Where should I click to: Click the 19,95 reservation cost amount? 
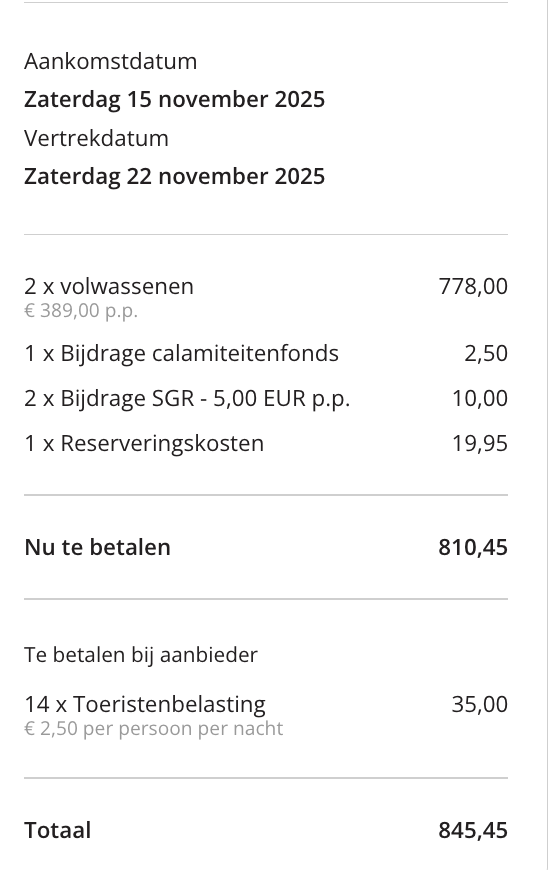[x=480, y=443]
